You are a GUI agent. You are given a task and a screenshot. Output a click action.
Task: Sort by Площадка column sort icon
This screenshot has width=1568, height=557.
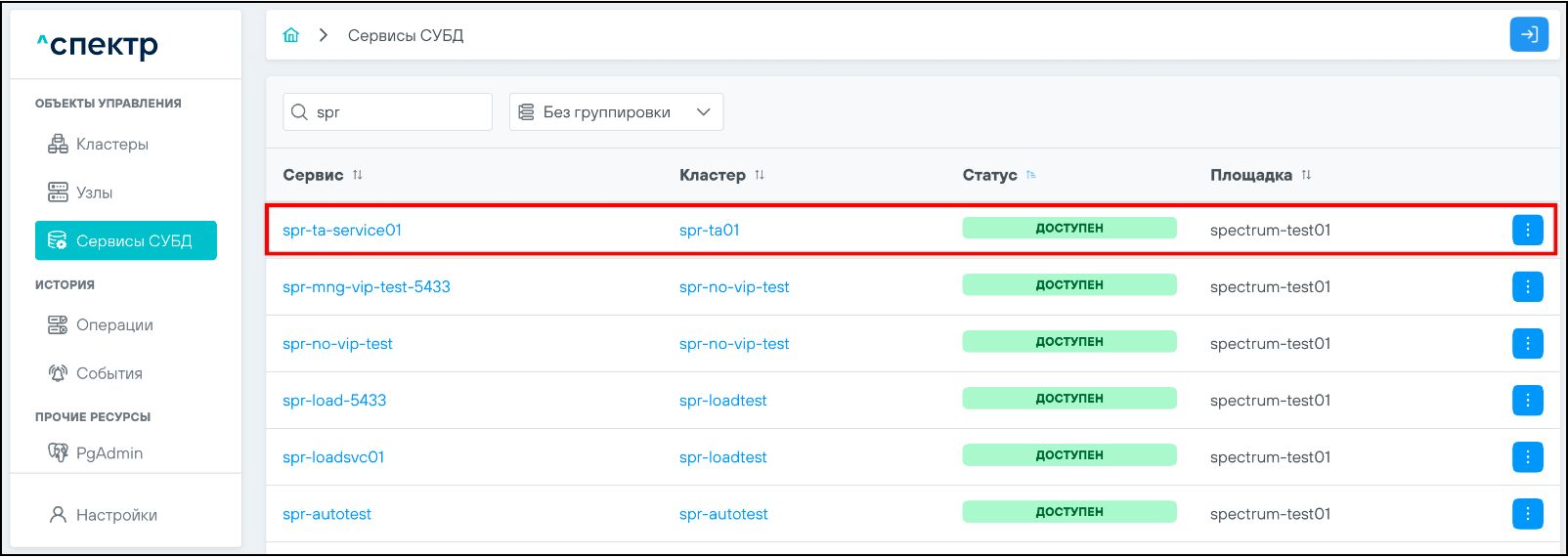1306,175
